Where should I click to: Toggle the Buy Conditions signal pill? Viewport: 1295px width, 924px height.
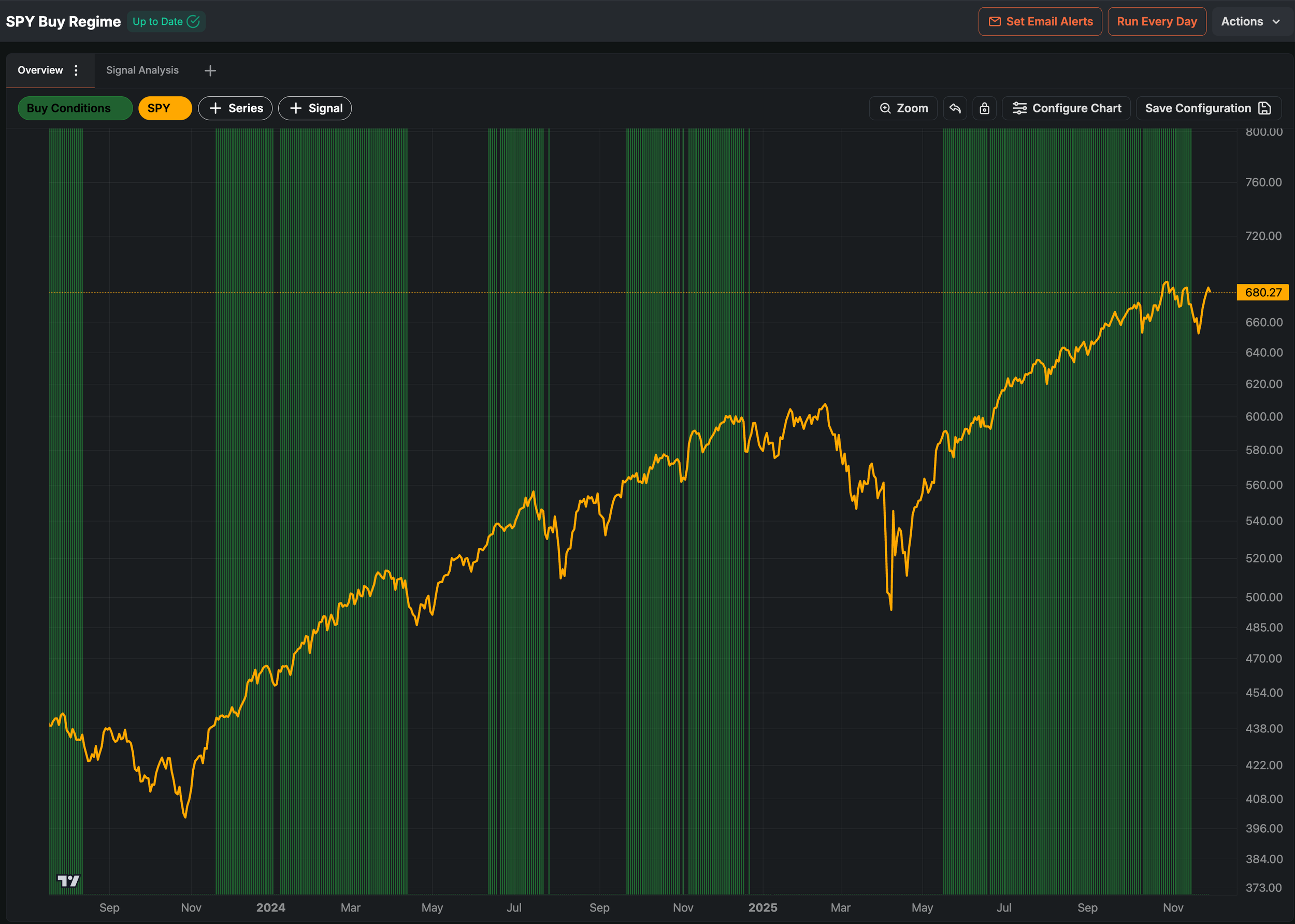(75, 108)
